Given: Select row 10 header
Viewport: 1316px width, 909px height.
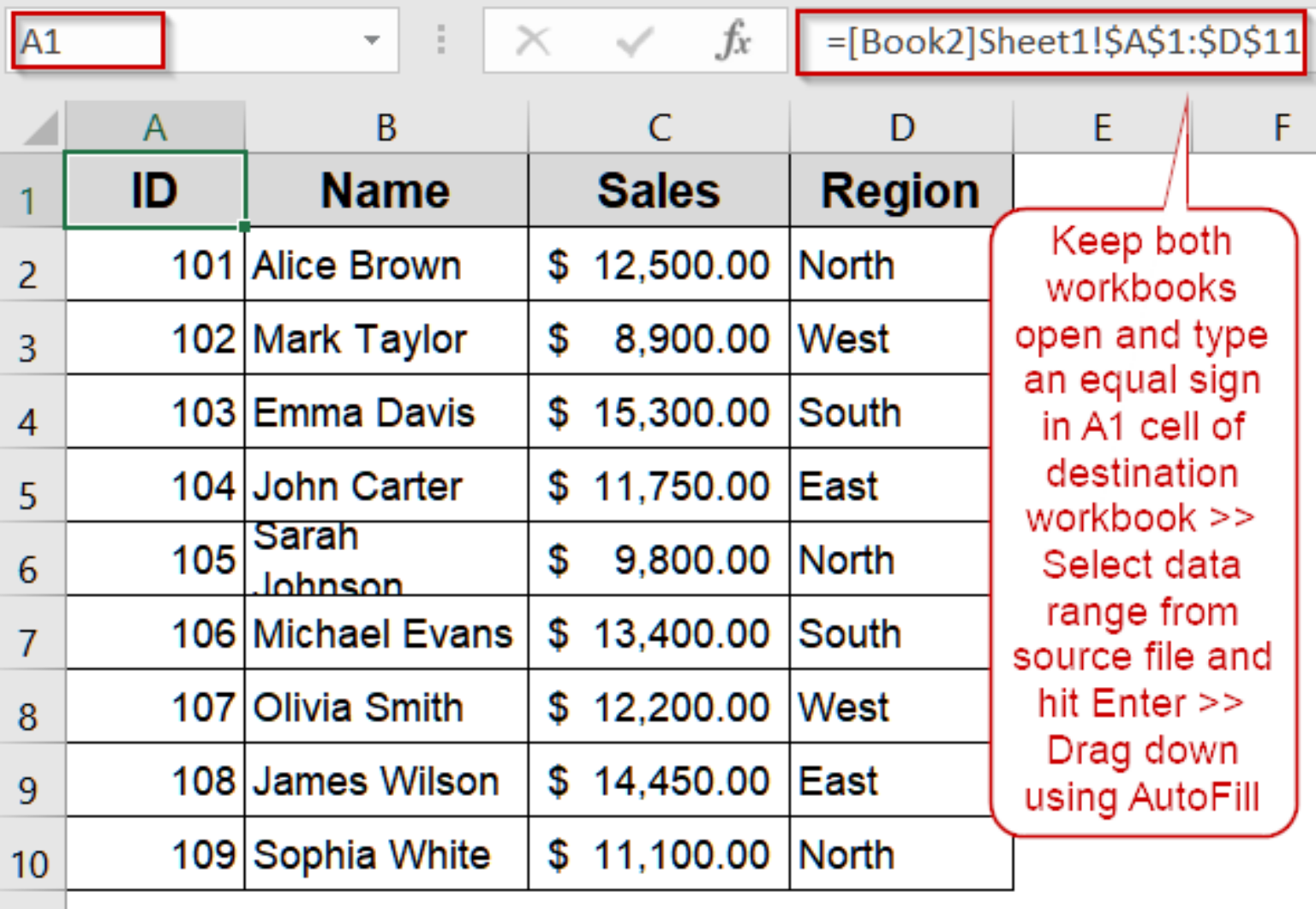Looking at the screenshot, I should point(32,854).
